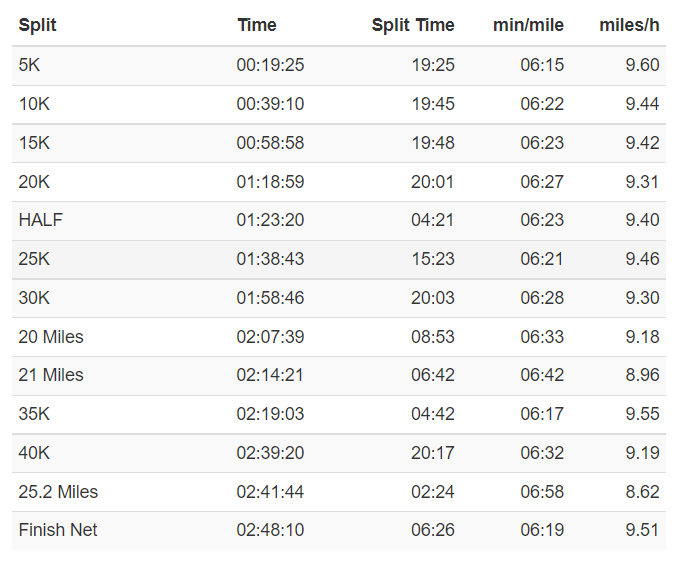Screen dimensions: 685x568
Task: Click the 40K pace 06:32
Action: coord(542,453)
